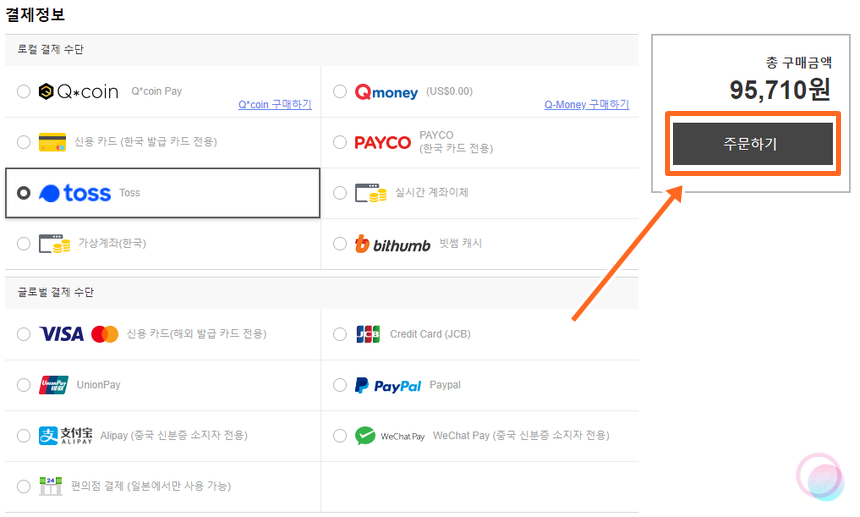
Task: Choose the Paypal radio button
Action: (340, 385)
